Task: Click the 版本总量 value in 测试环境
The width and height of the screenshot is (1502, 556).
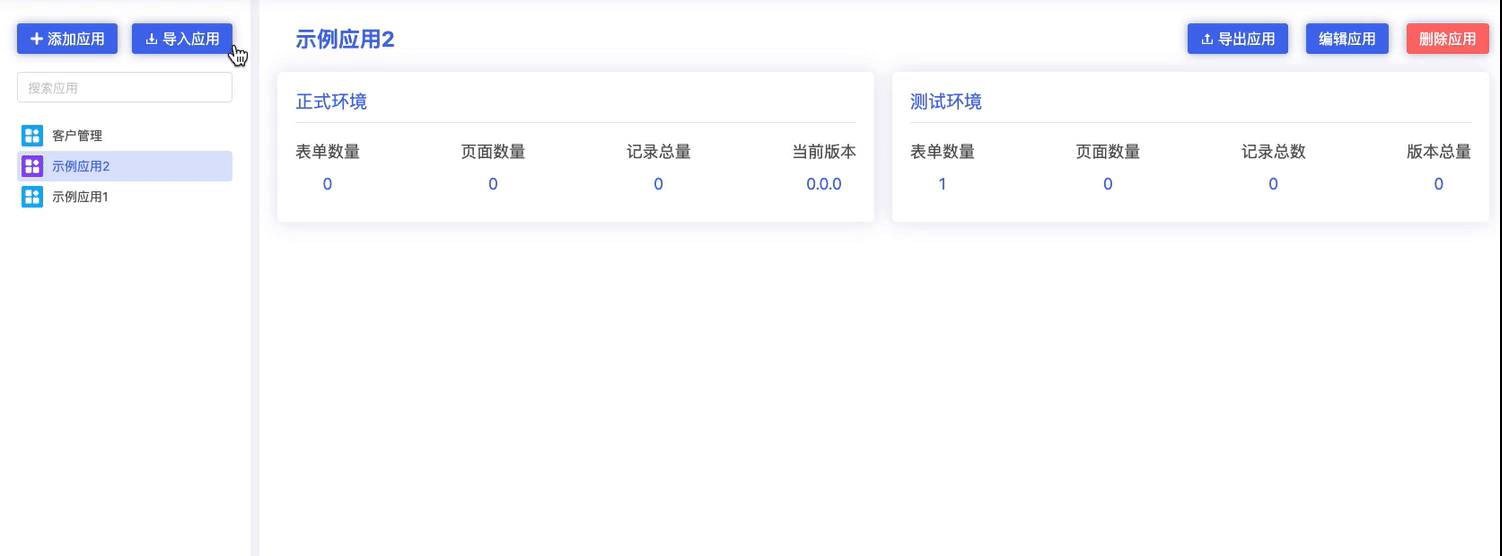Action: tap(1438, 184)
